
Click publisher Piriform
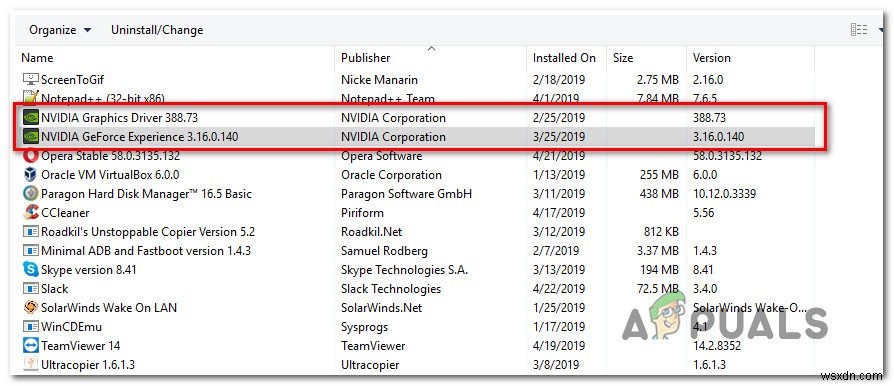tap(362, 213)
